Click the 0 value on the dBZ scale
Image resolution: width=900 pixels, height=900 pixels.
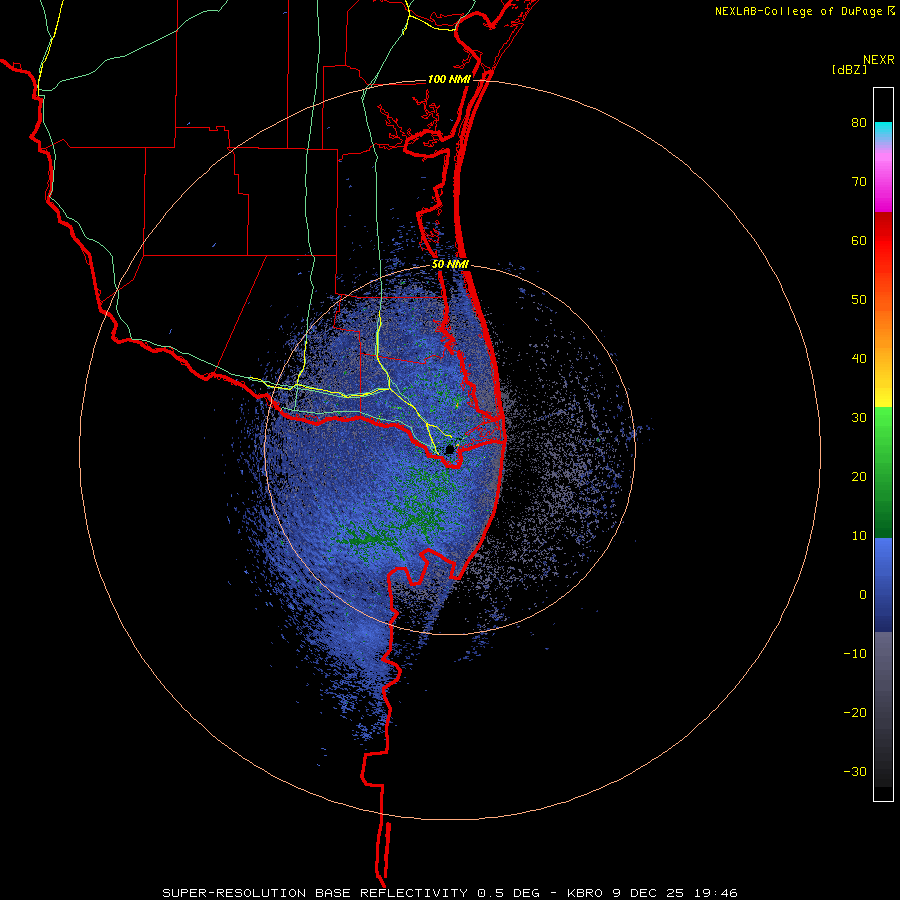[x=863, y=595]
